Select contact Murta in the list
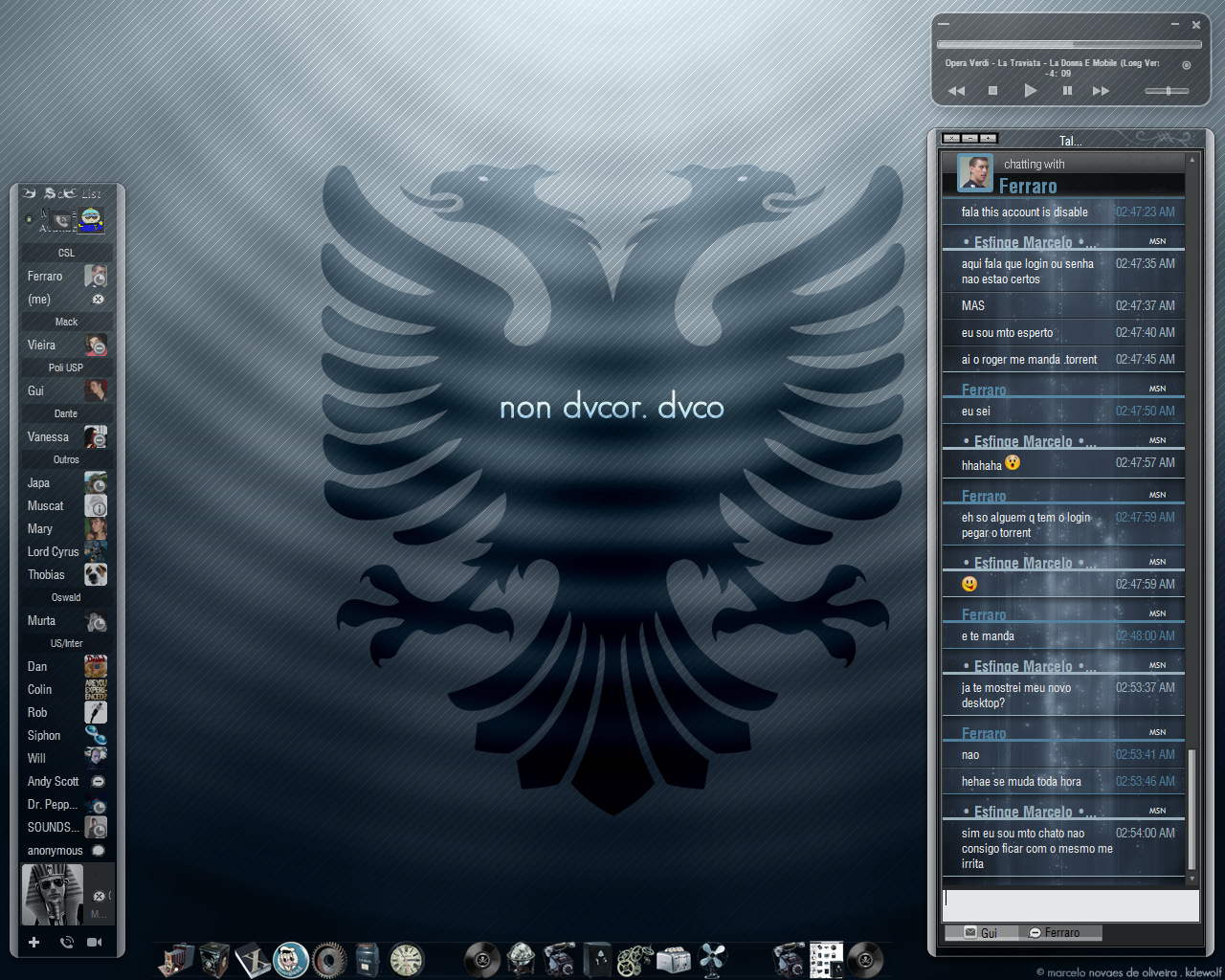Image resolution: width=1225 pixels, height=980 pixels. coord(66,620)
